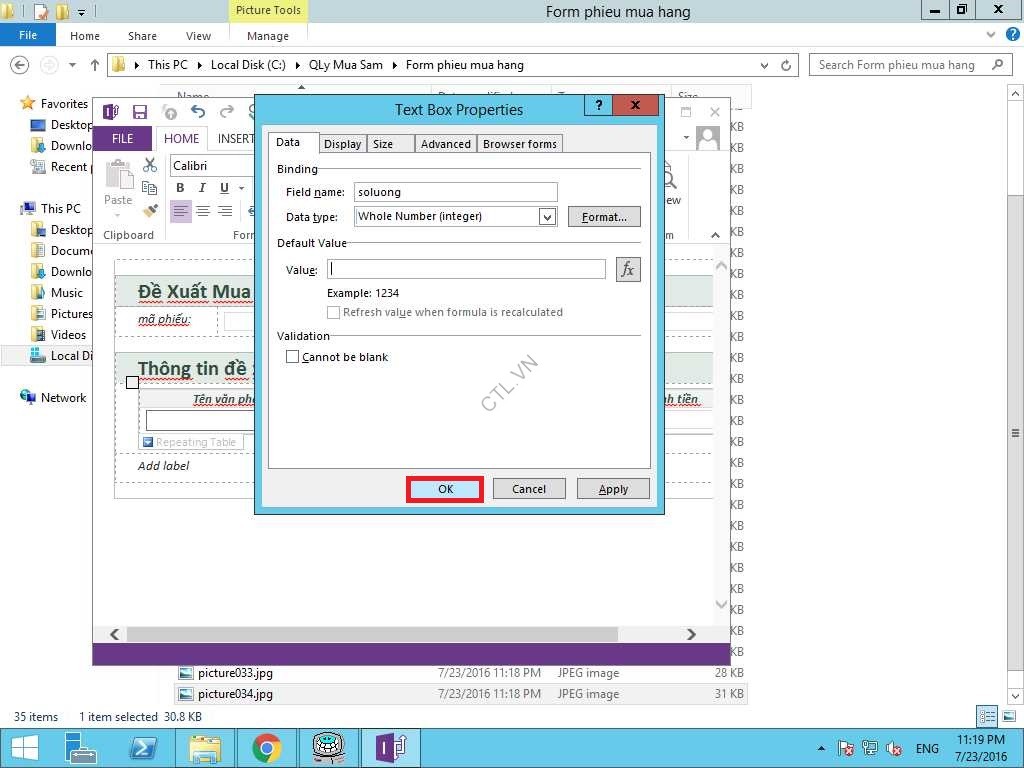
Task: Toggle Italic formatting in ribbon
Action: [202, 188]
